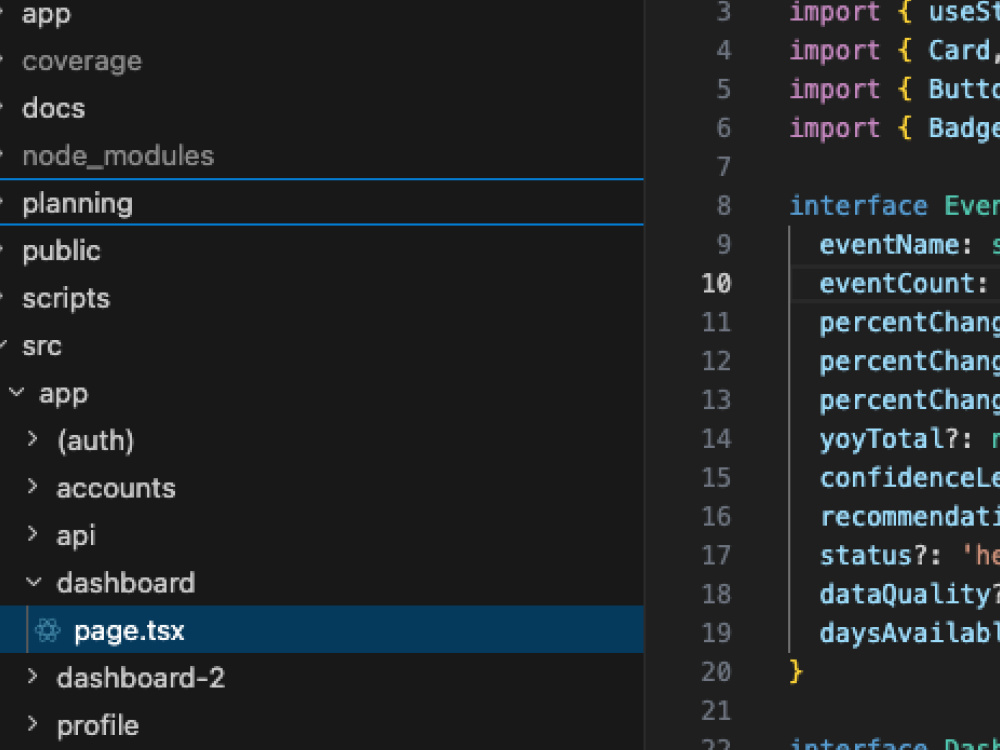Click the percentChang text on line 11

pos(909,323)
